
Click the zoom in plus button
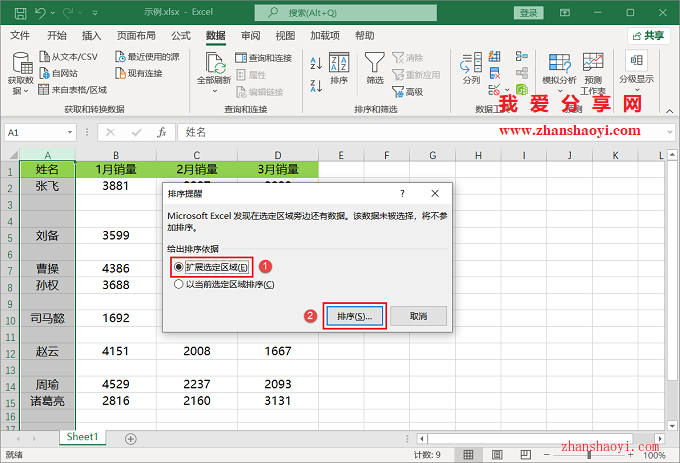(x=631, y=455)
